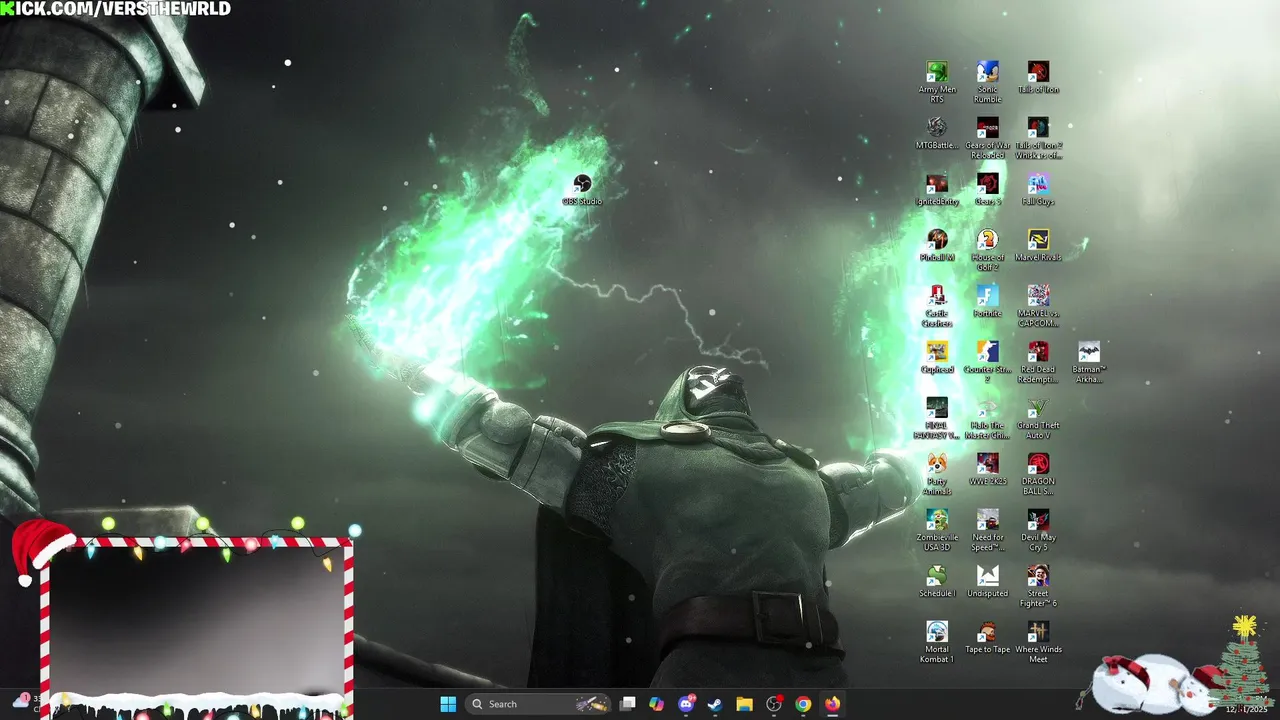Click the Mortal Kombat 1 icon
1280x720 pixels.
937,642
